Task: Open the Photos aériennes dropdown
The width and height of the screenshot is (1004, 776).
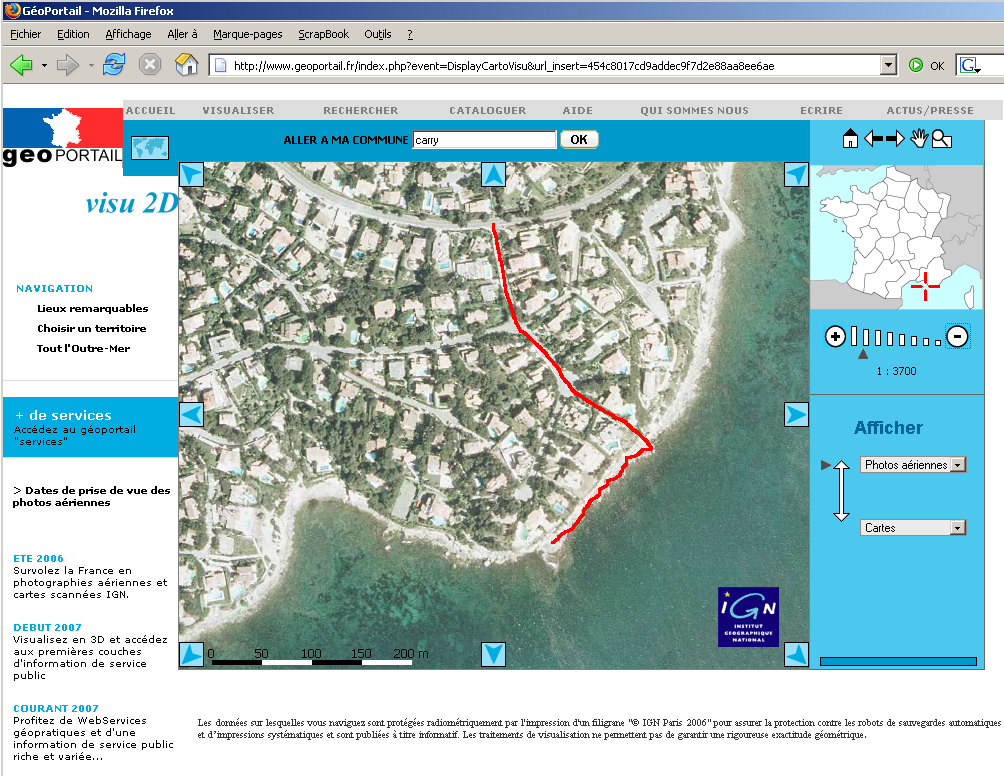Action: [x=912, y=465]
